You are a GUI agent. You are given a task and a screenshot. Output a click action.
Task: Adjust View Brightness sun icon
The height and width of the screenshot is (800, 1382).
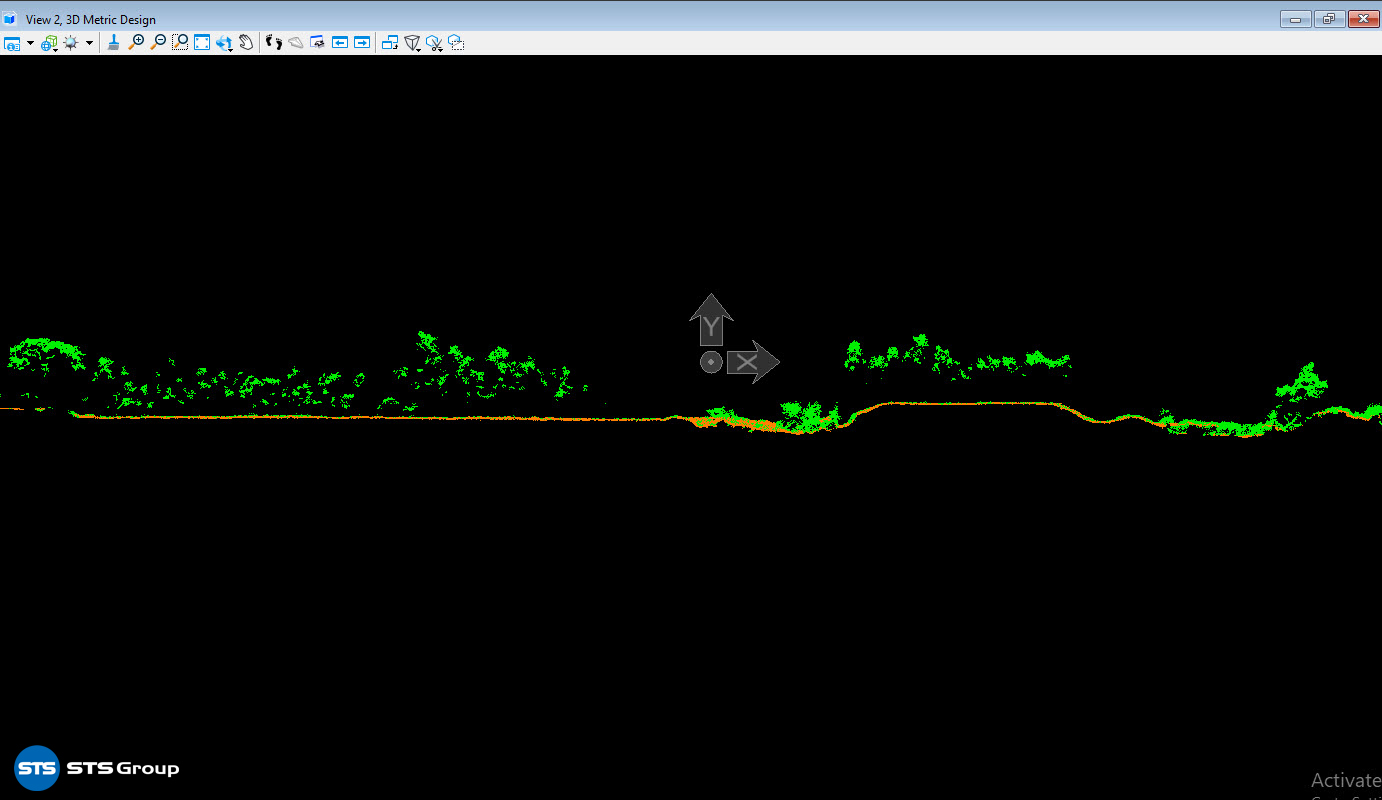point(71,43)
